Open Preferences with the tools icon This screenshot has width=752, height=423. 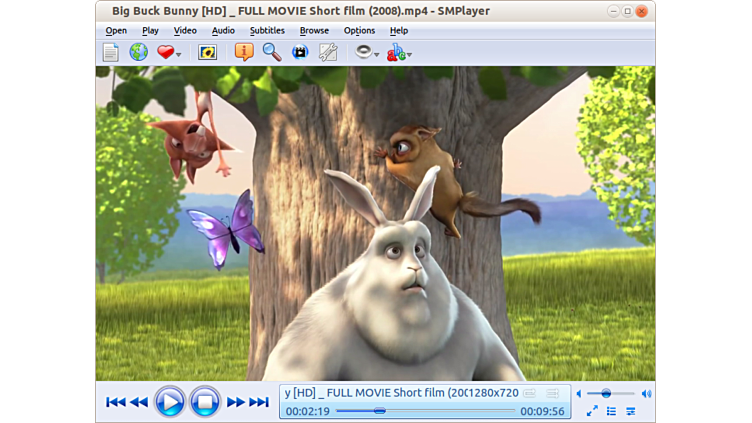[x=327, y=52]
